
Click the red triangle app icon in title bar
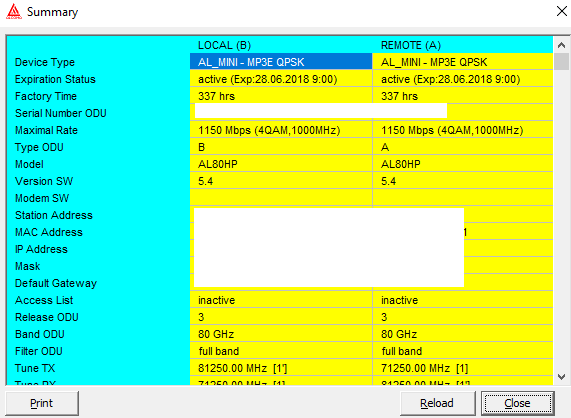[14, 11]
